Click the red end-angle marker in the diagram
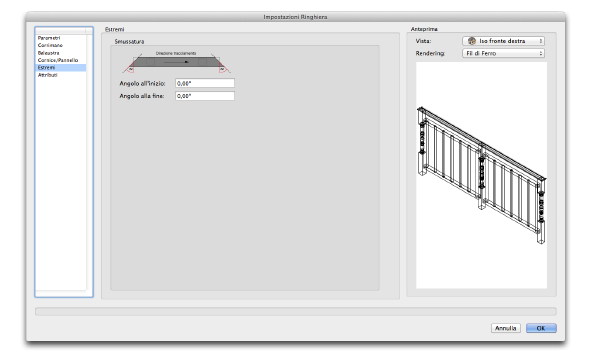 click(222, 68)
